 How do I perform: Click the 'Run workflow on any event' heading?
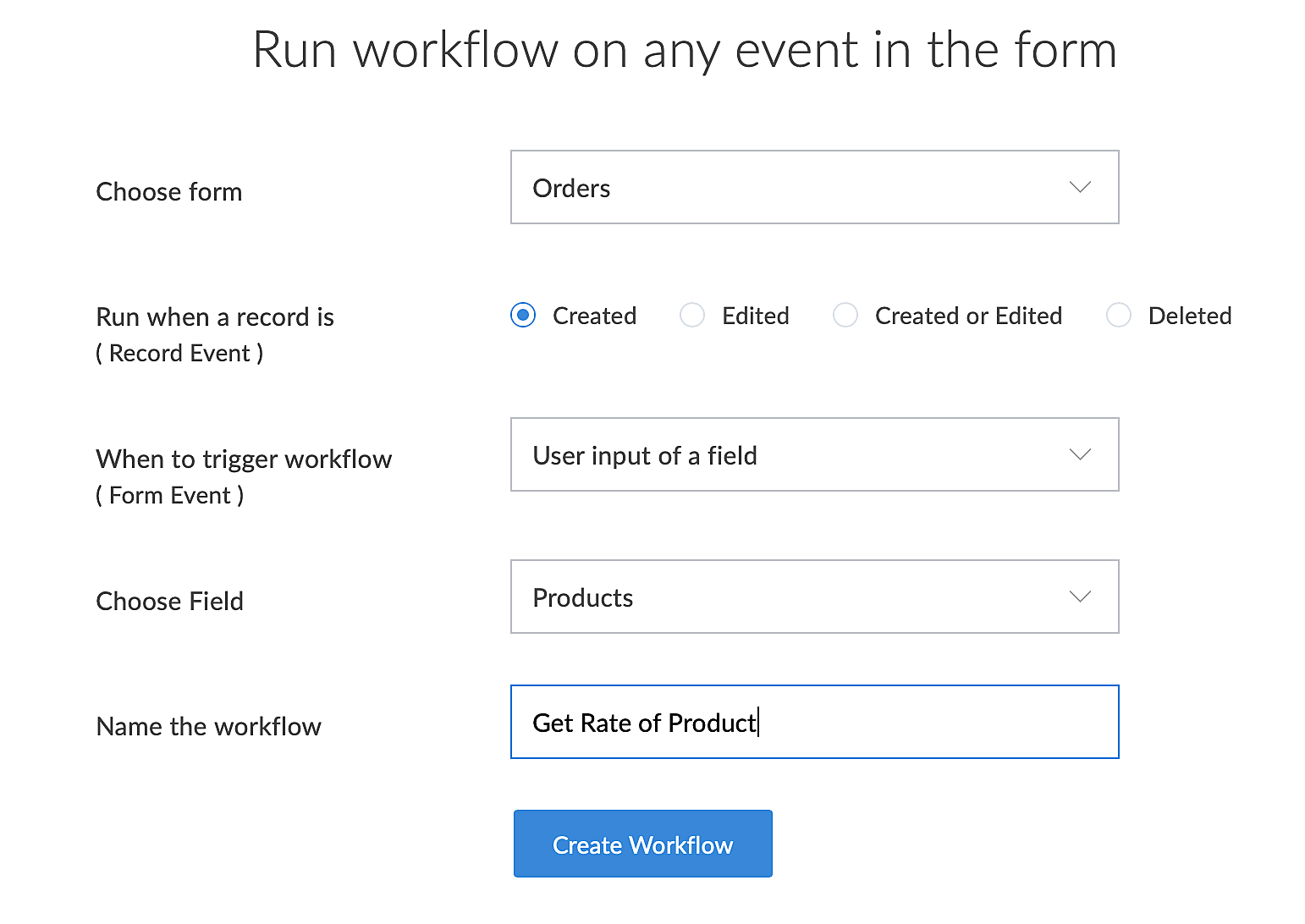(685, 49)
